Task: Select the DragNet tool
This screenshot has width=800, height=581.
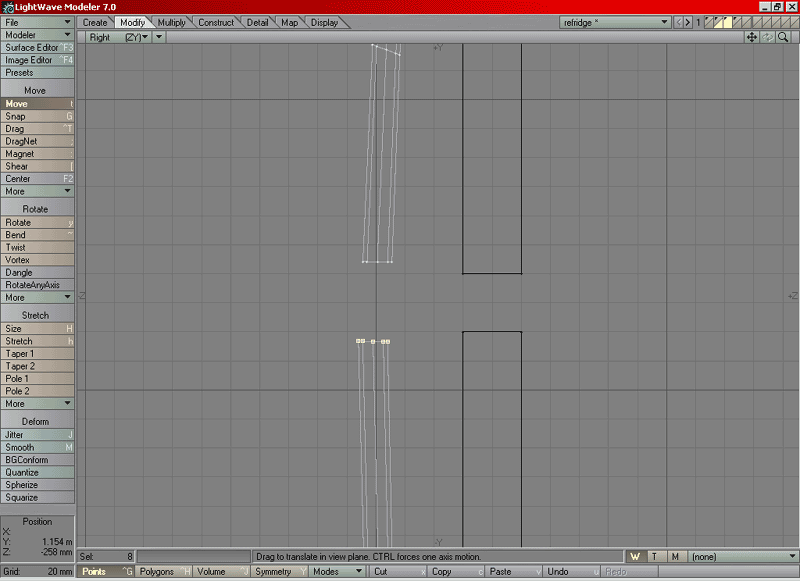Action: click(x=37, y=141)
